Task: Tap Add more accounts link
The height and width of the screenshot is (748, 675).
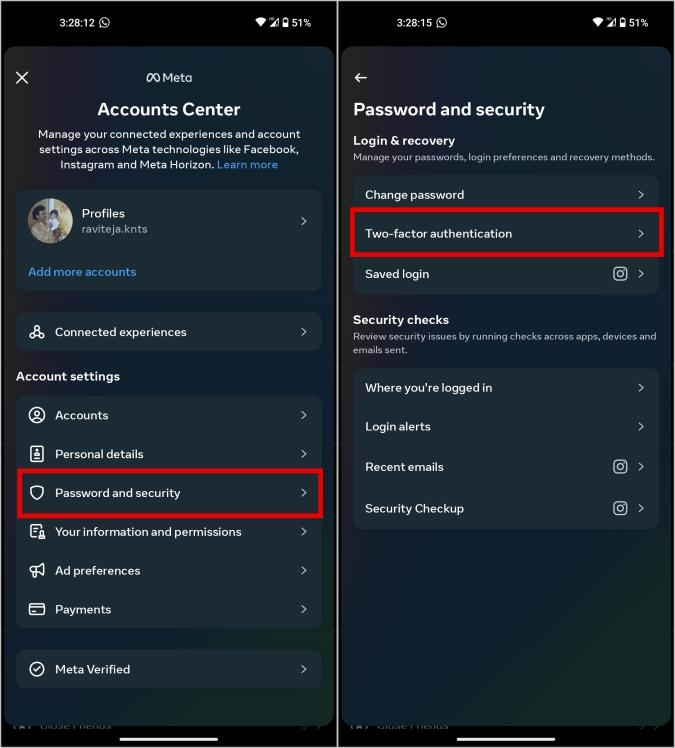Action: 82,272
